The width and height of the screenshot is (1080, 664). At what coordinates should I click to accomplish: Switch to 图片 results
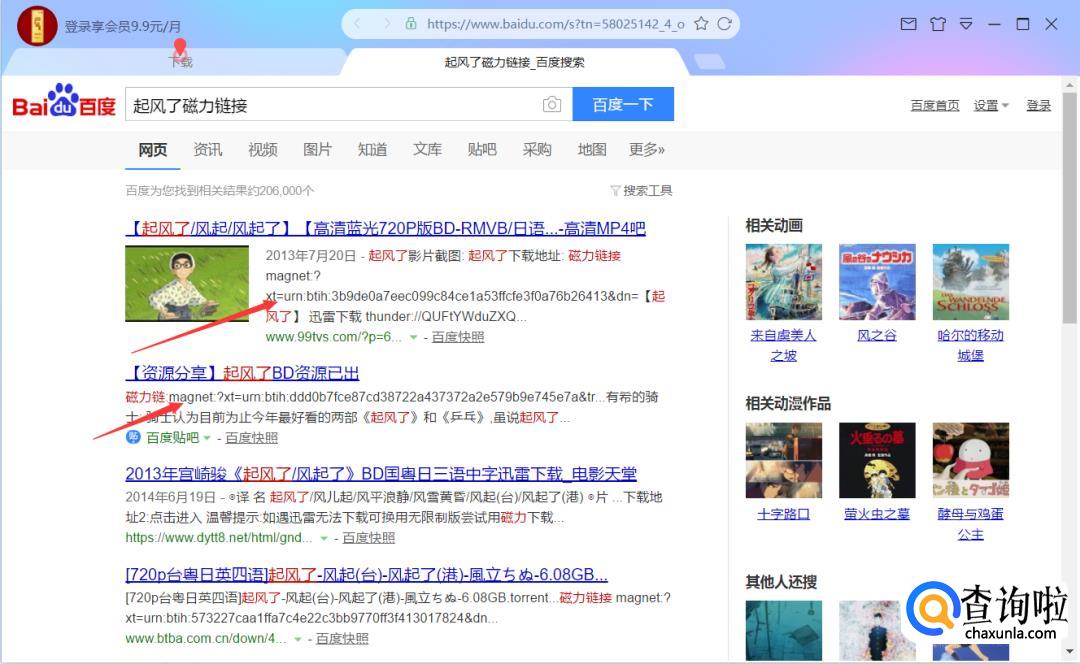tap(318, 149)
